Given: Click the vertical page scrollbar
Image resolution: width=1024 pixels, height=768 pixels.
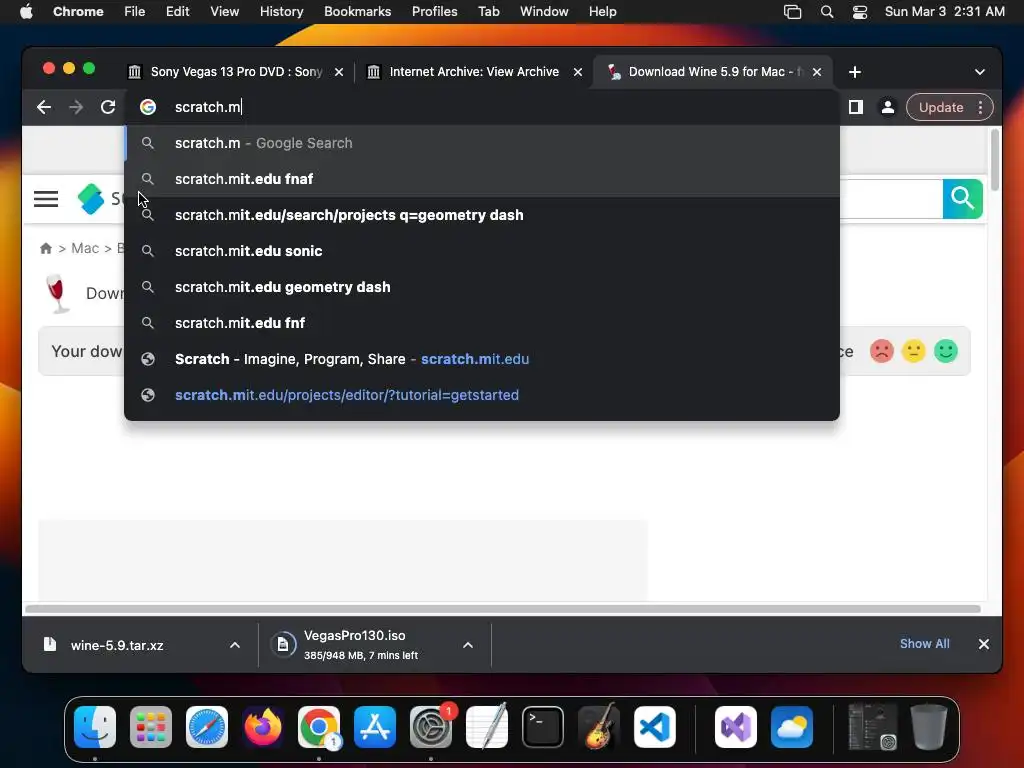Looking at the screenshot, I should (x=995, y=160).
